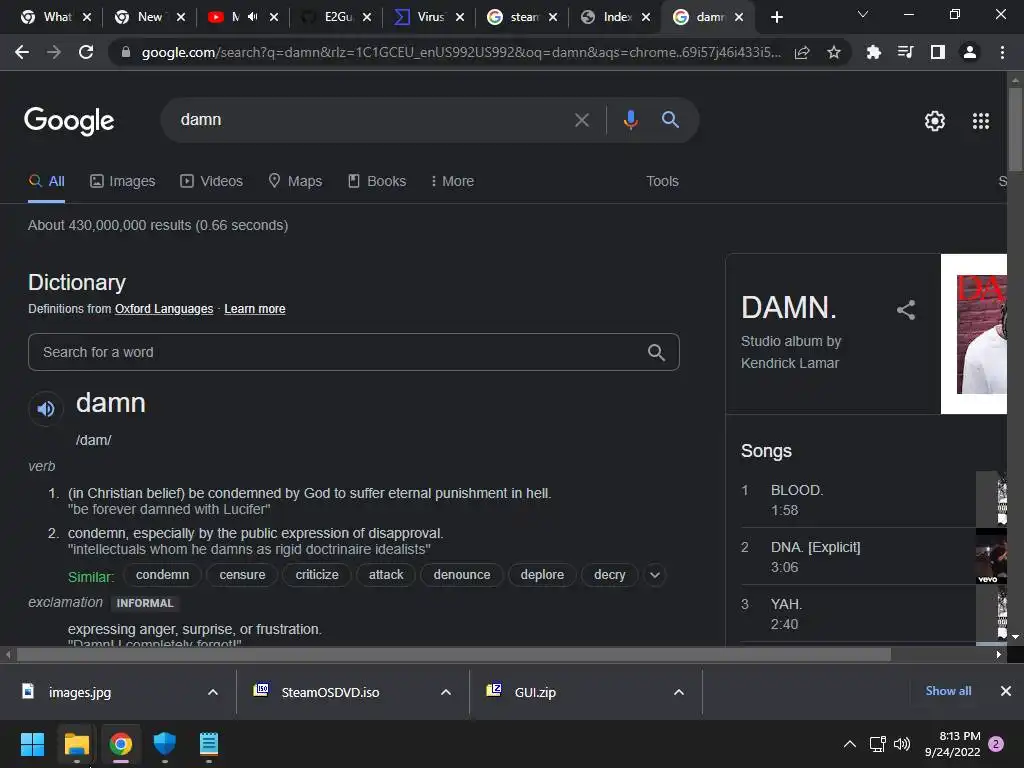The image size is (1024, 768).
Task: Select the All results tab
Action: [x=46, y=182]
